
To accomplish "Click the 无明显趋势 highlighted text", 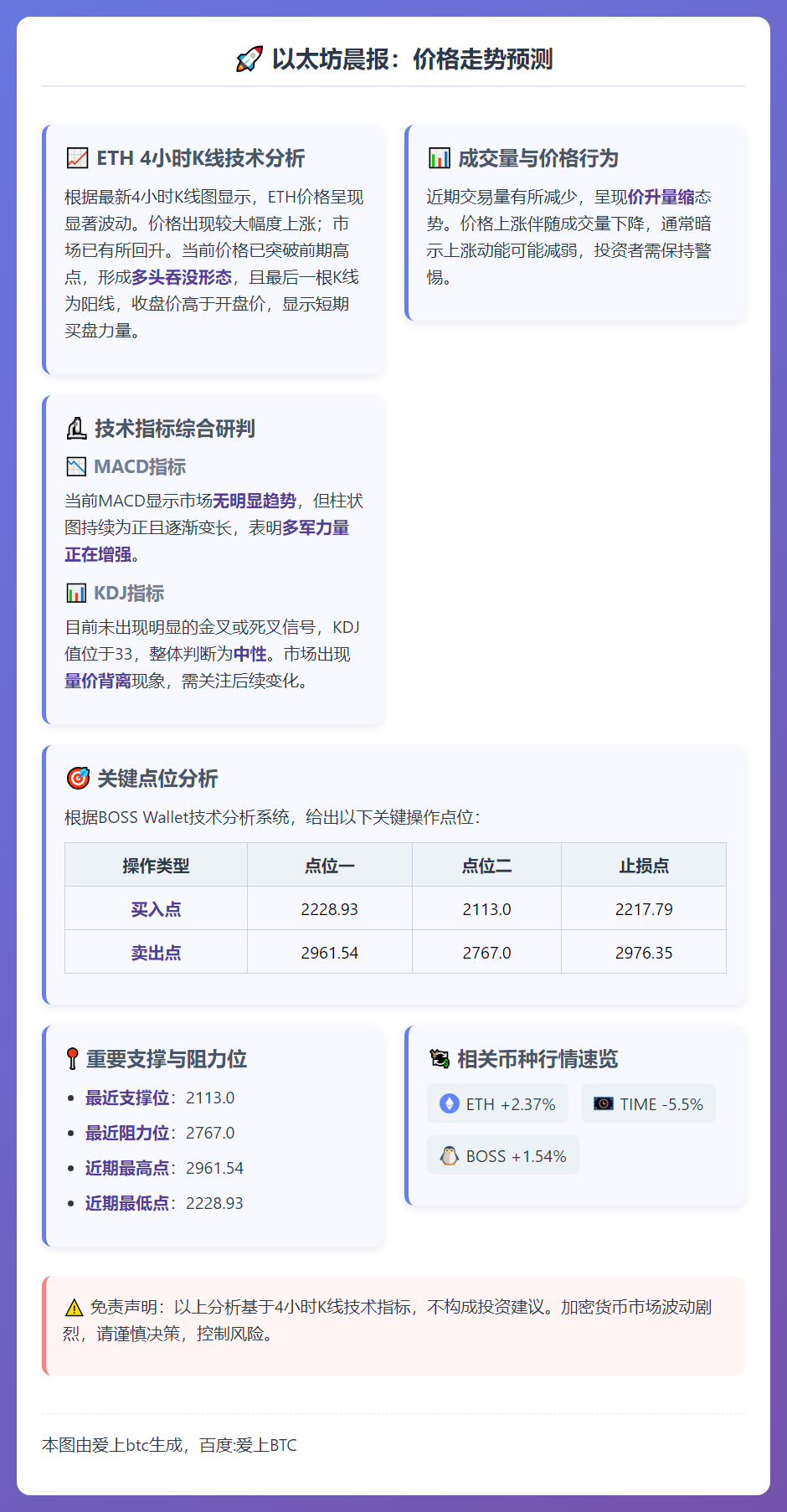I will point(255,501).
